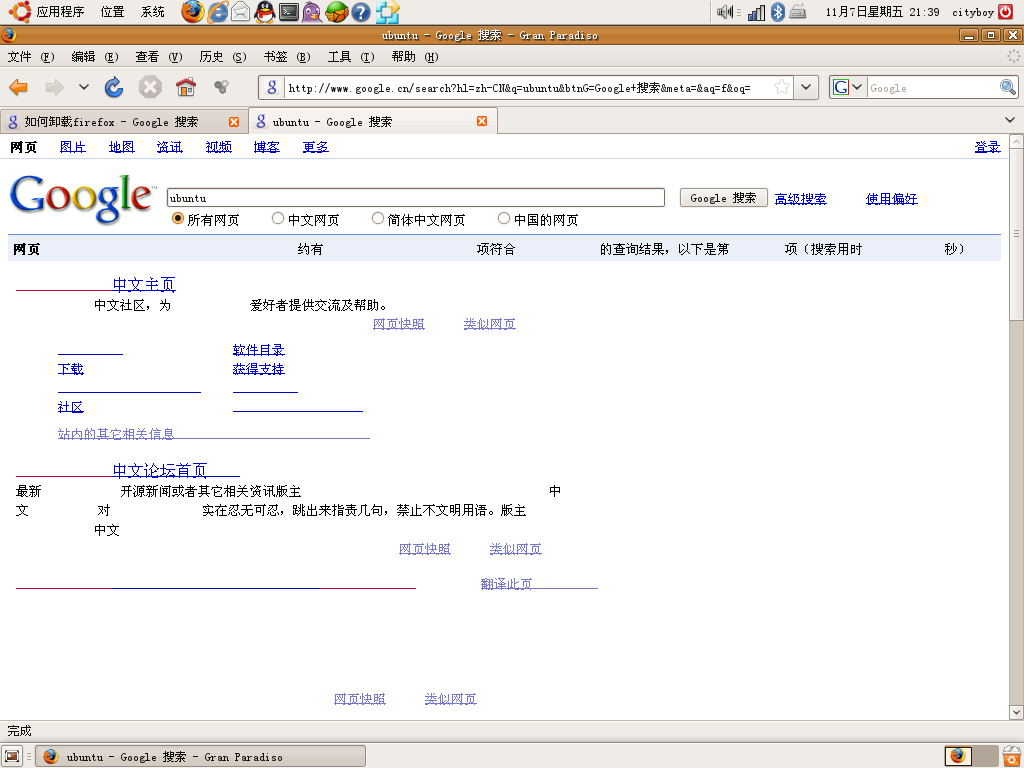The width and height of the screenshot is (1024, 768).
Task: Click the show desktop icon in bottom panel
Action: pos(12,756)
